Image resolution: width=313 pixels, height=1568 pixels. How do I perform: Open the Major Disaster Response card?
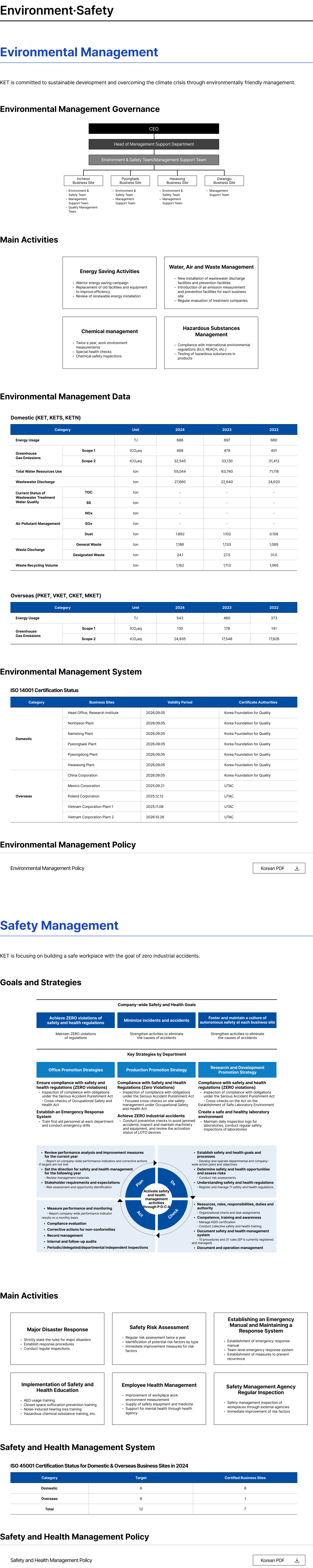[x=57, y=1338]
